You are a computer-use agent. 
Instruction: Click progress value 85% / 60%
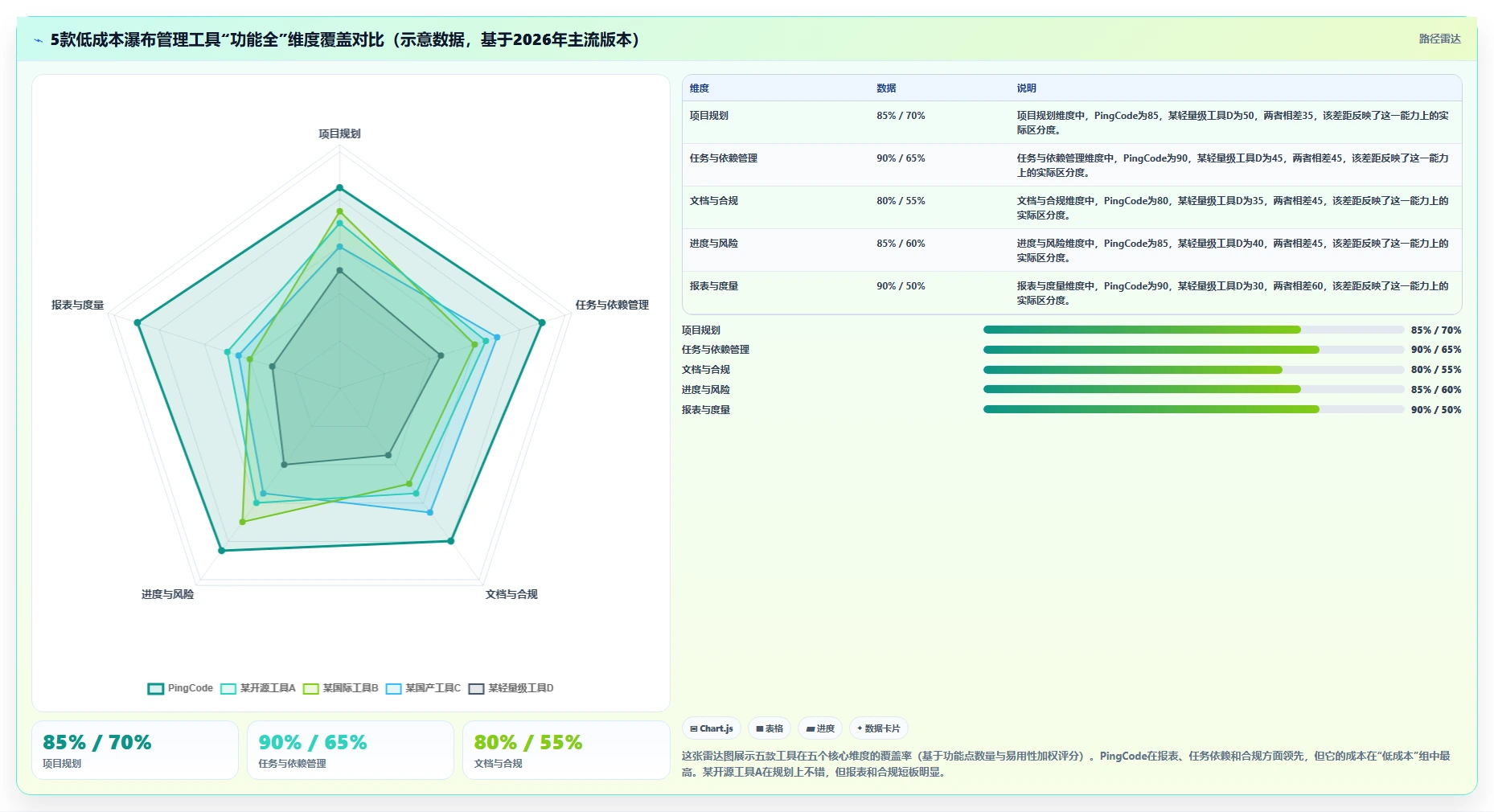point(1436,389)
